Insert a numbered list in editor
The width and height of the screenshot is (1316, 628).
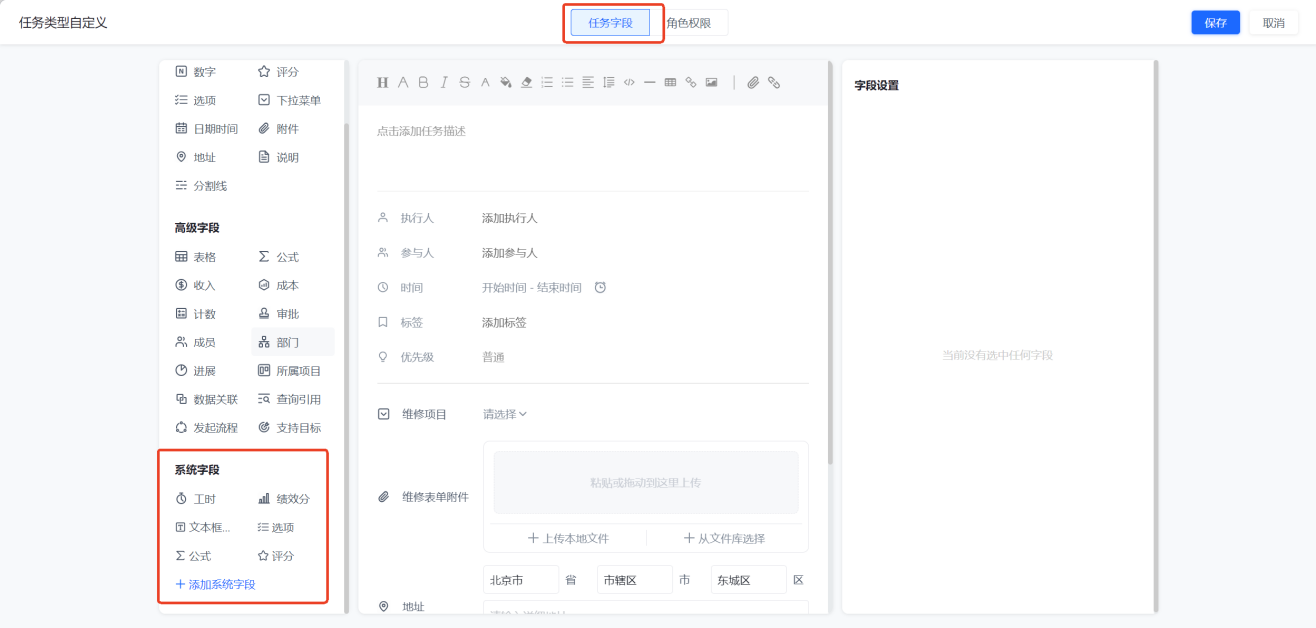tap(547, 83)
